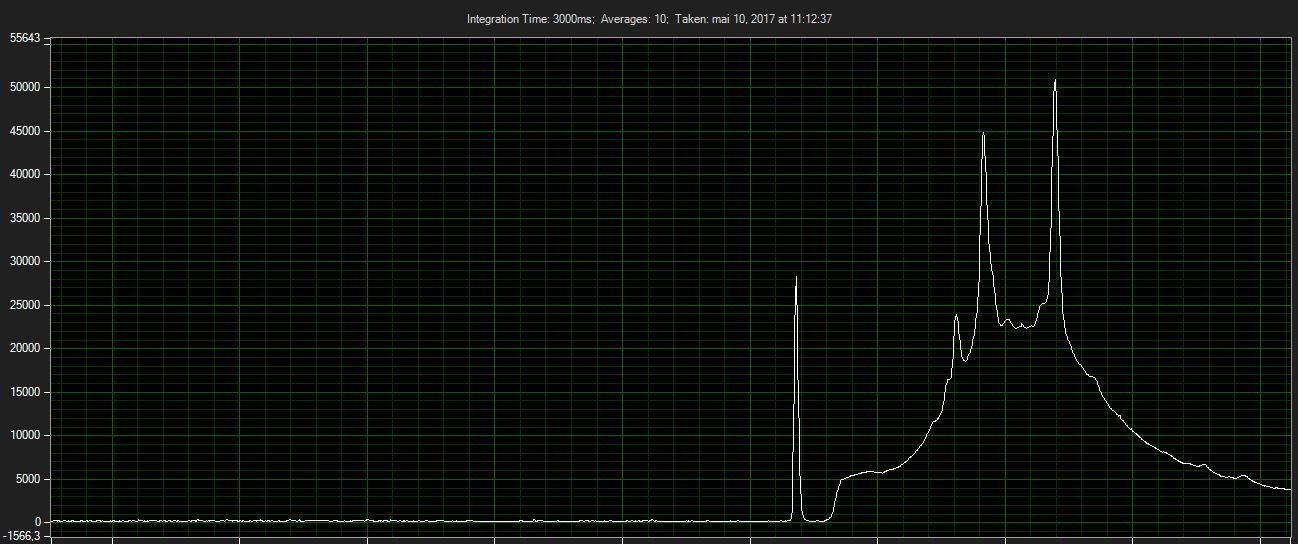Click the -1566,3 y-axis minimum label
The image size is (1298, 544).
22,537
